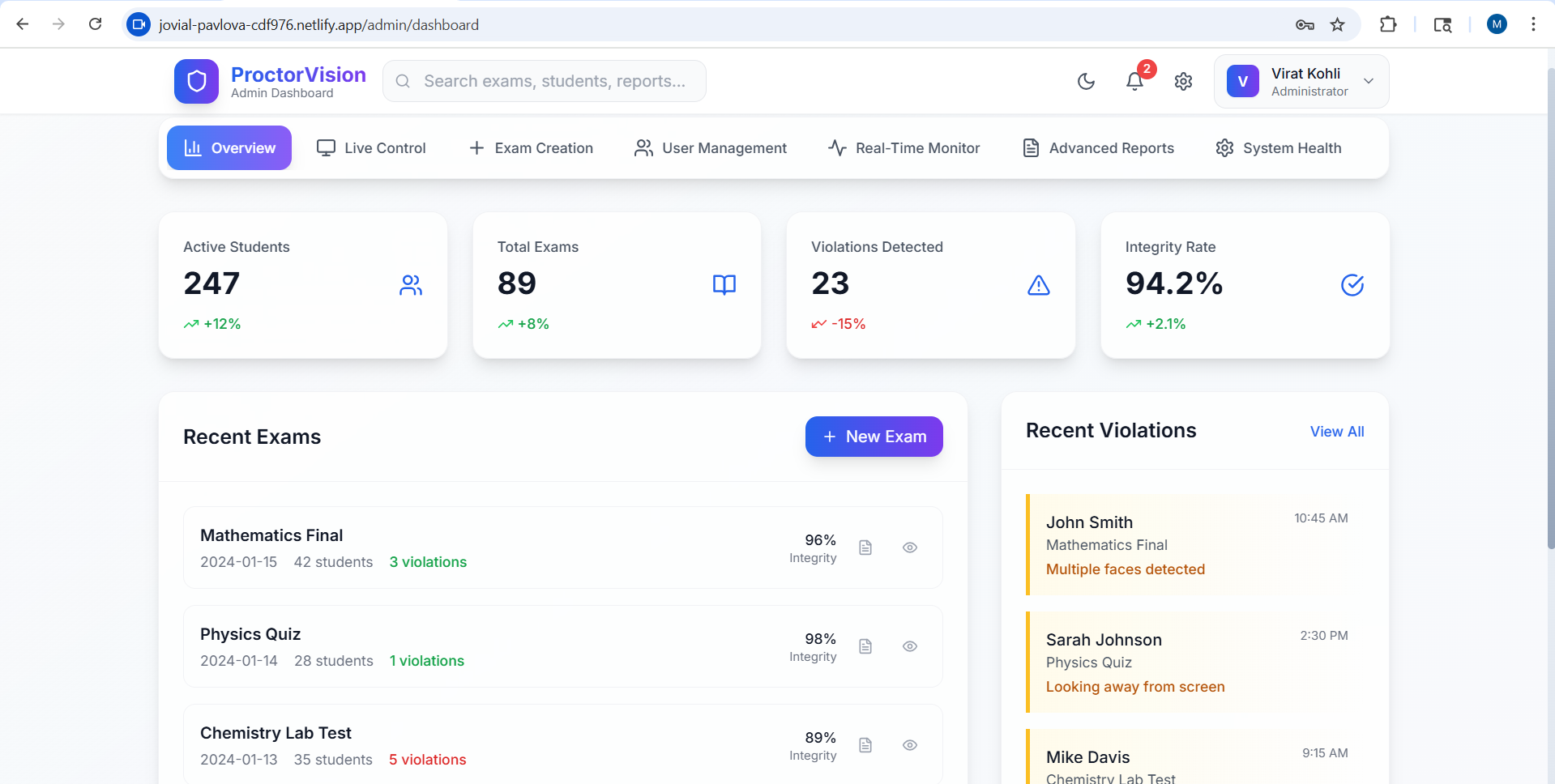Viewport: 1555px width, 784px height.
Task: Click the page vertical scrollbar
Action: click(x=1551, y=308)
